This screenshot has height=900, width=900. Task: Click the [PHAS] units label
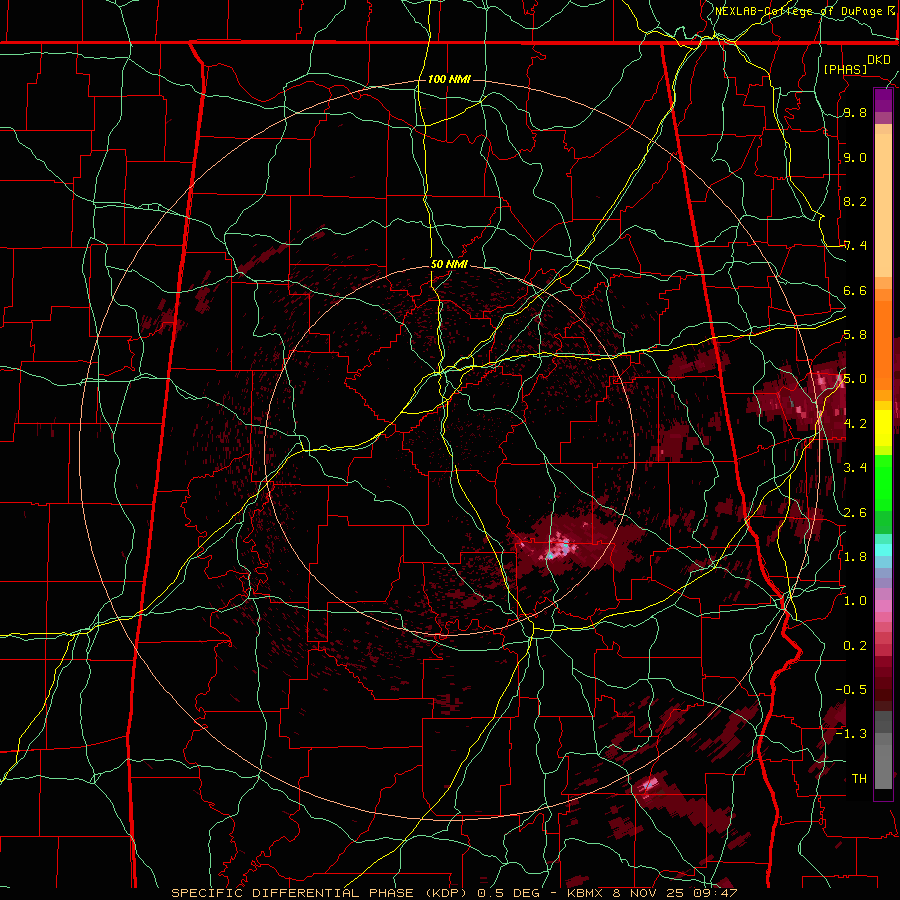[x=845, y=69]
